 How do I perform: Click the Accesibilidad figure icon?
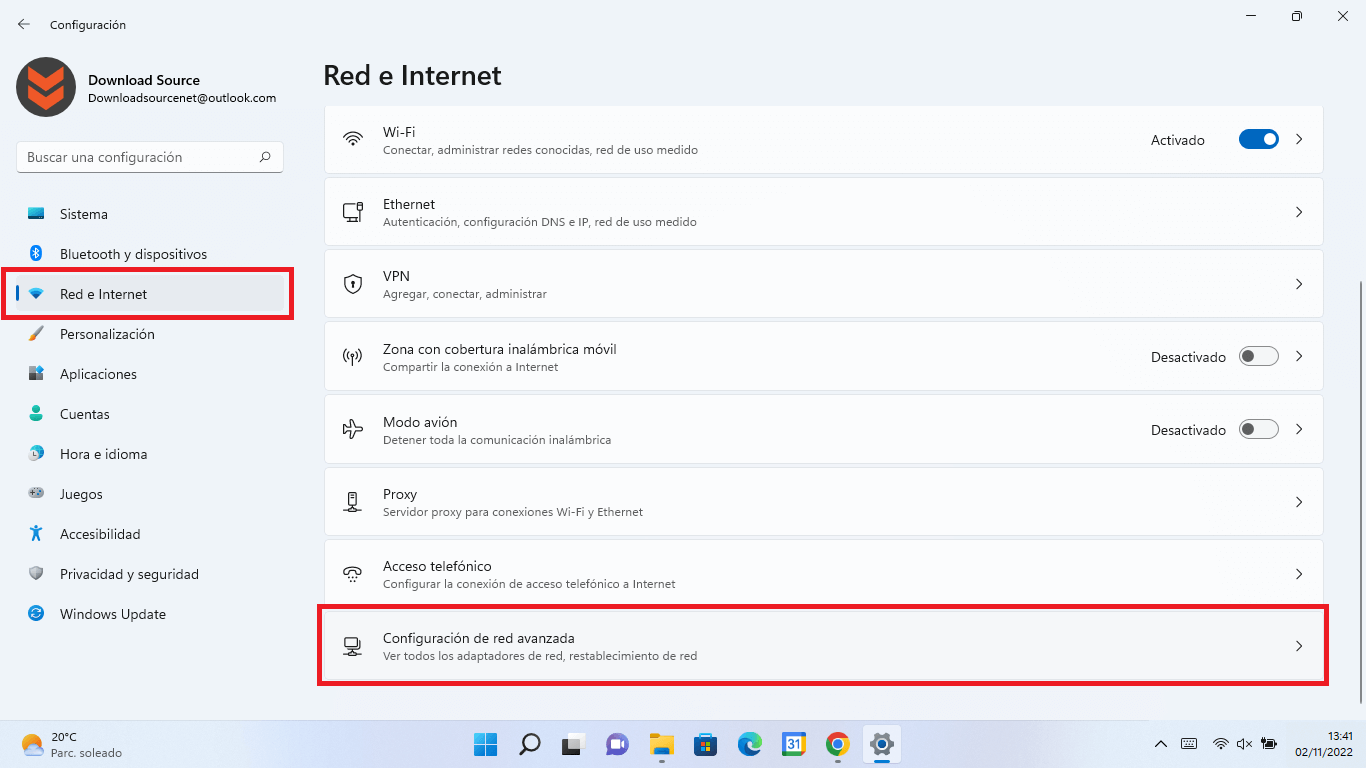click(36, 534)
